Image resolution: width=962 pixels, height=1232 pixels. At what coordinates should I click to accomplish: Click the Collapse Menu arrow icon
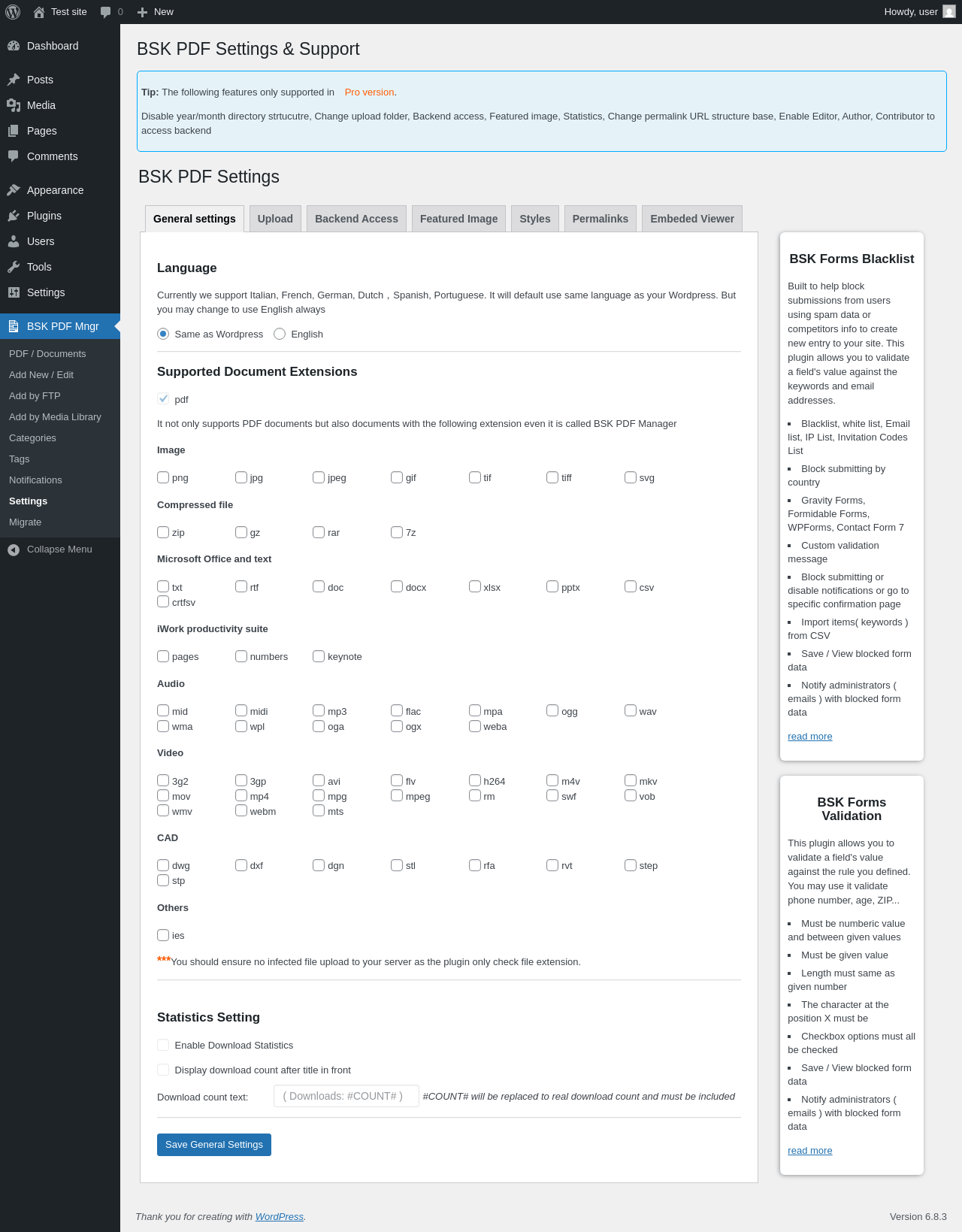coord(14,549)
